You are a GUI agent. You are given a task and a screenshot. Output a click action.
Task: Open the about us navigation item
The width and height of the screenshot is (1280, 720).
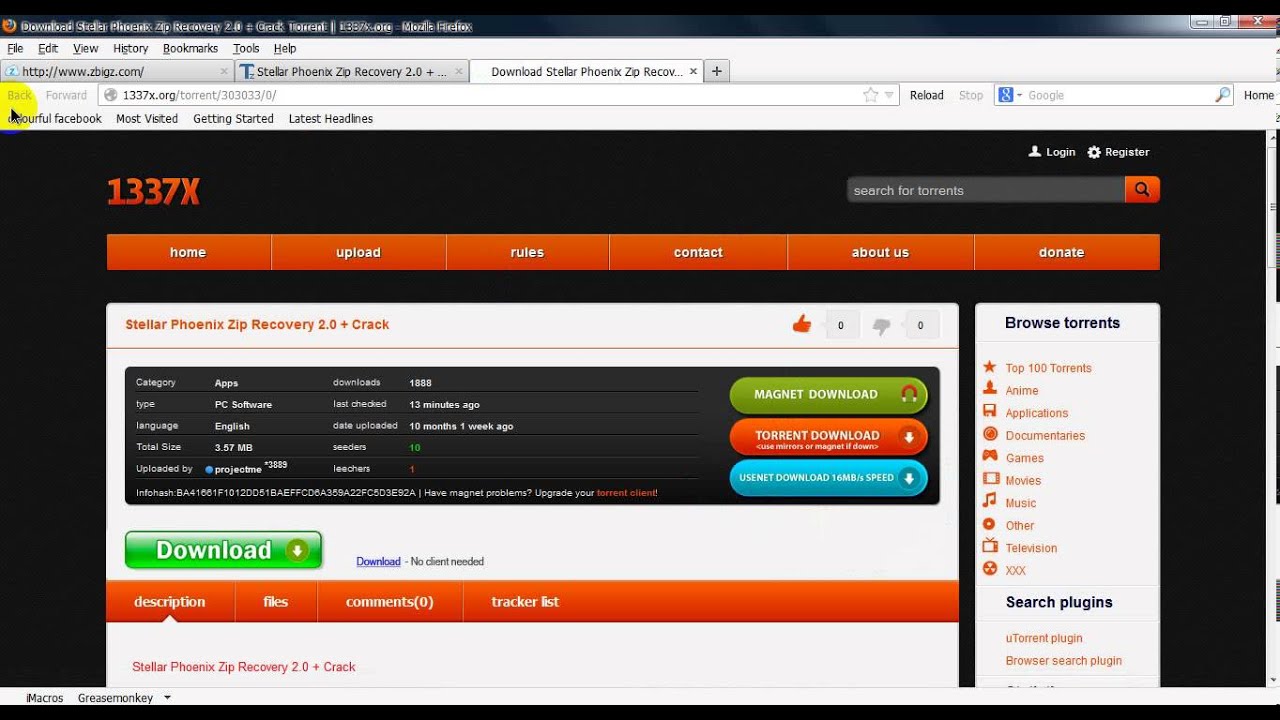[880, 252]
